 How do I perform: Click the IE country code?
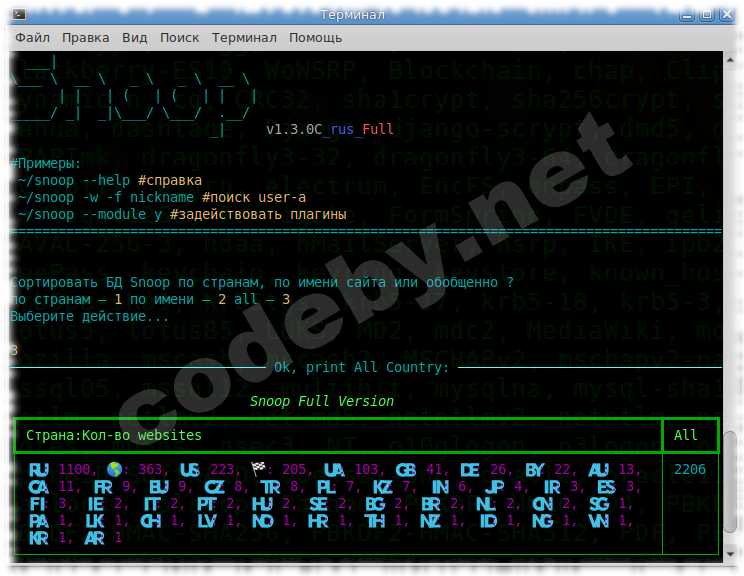tap(95, 504)
